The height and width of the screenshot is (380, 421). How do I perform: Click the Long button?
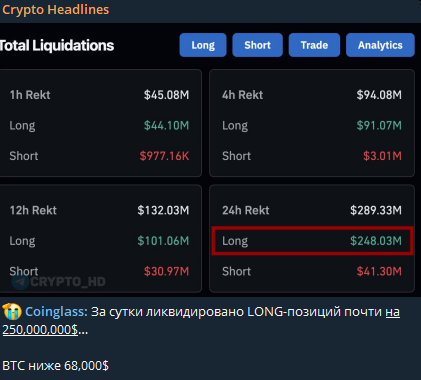click(203, 45)
